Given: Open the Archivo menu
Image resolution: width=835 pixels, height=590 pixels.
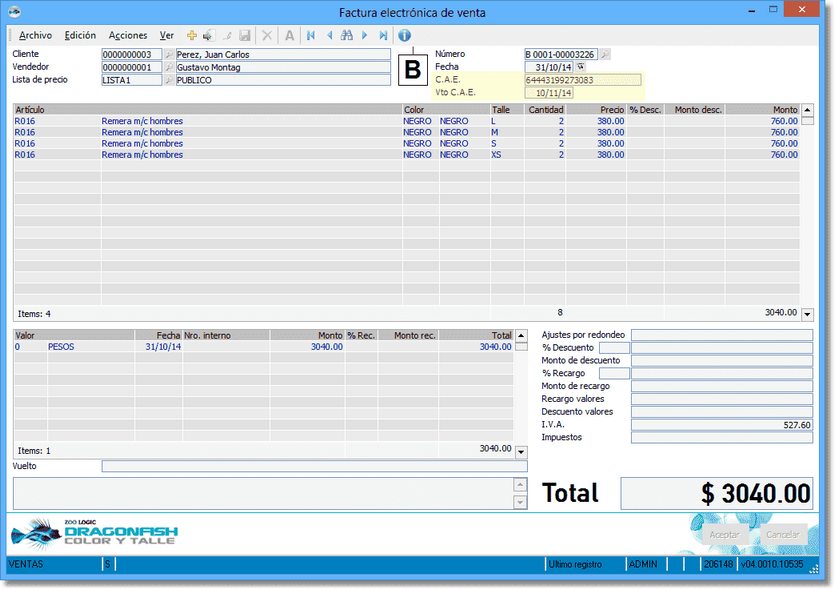Looking at the screenshot, I should [35, 35].
